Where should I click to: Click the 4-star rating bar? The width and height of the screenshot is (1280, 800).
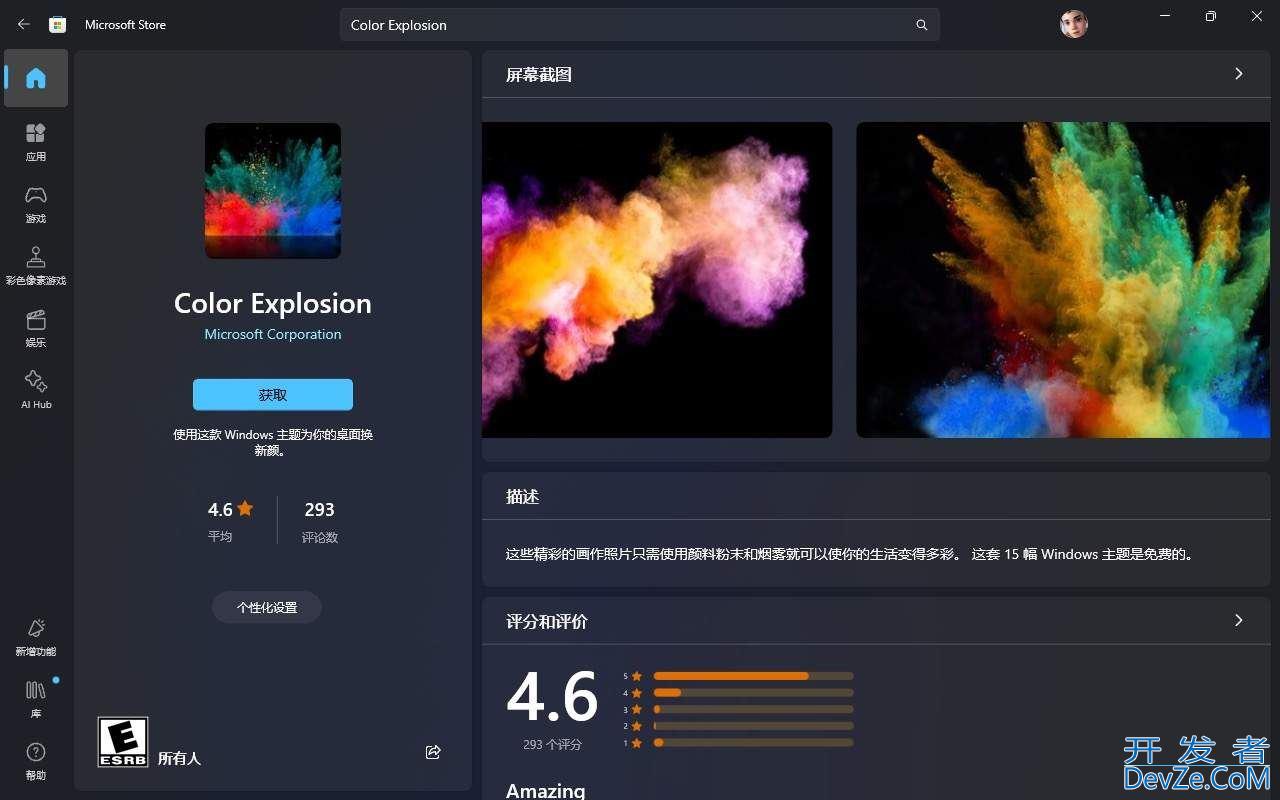[753, 693]
